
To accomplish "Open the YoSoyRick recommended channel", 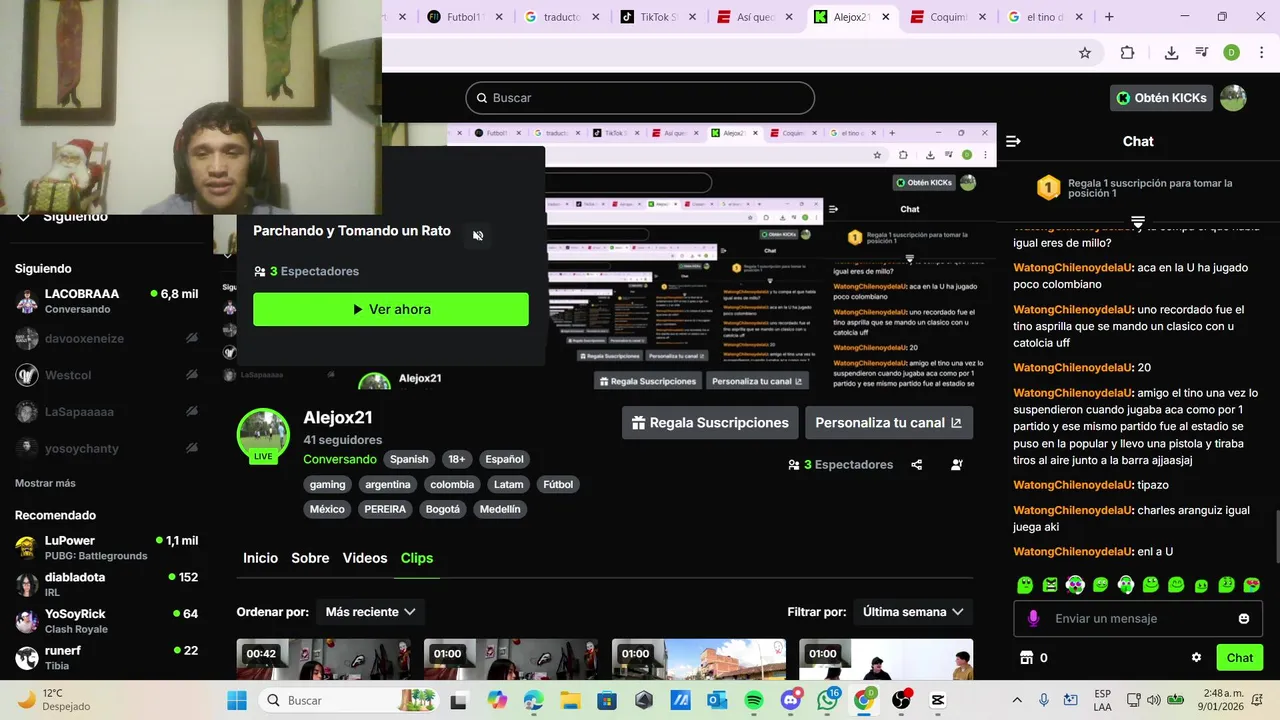I will coord(106,621).
